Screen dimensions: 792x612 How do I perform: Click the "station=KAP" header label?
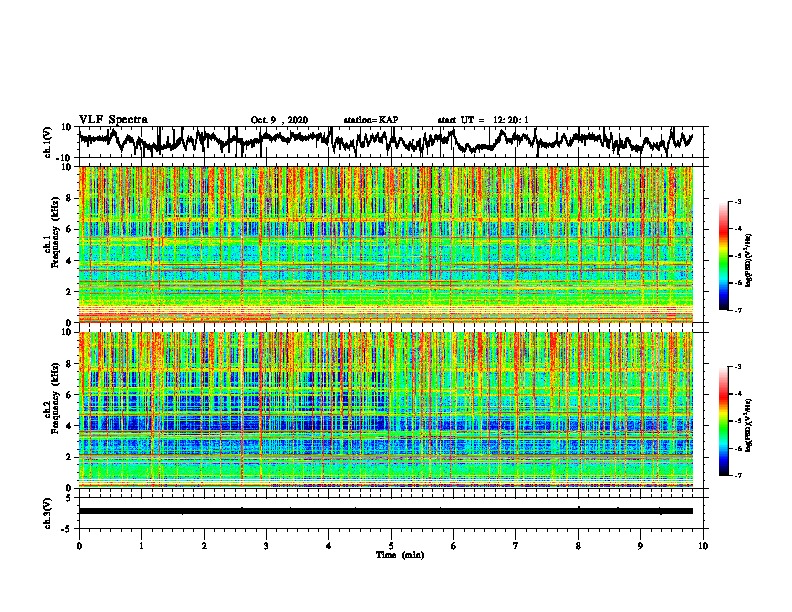(370, 120)
